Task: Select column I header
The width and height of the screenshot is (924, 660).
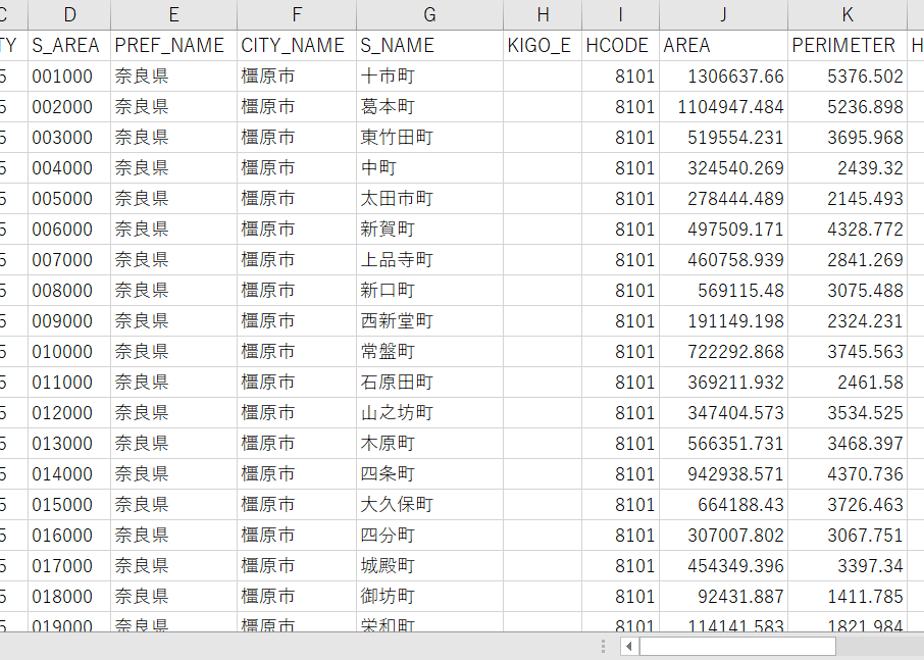Action: (621, 14)
